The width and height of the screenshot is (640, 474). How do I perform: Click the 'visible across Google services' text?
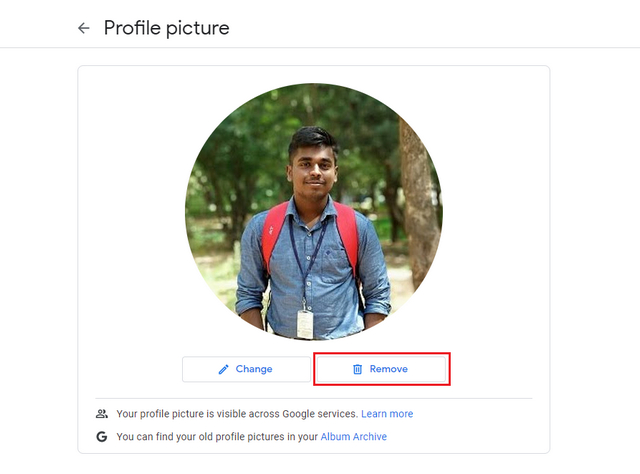(237, 414)
